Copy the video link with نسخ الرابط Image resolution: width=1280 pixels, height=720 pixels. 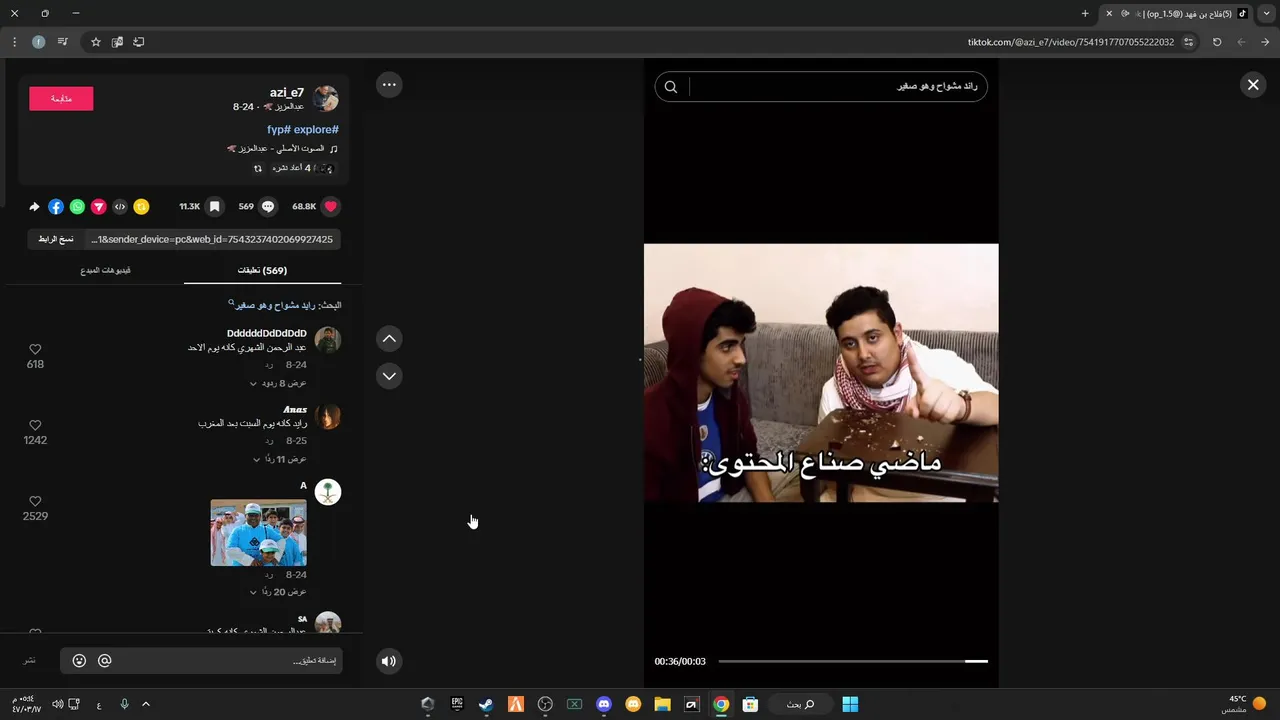[56, 239]
